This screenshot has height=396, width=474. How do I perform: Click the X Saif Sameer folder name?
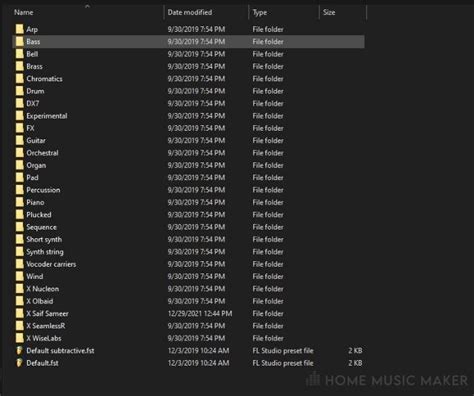point(47,313)
